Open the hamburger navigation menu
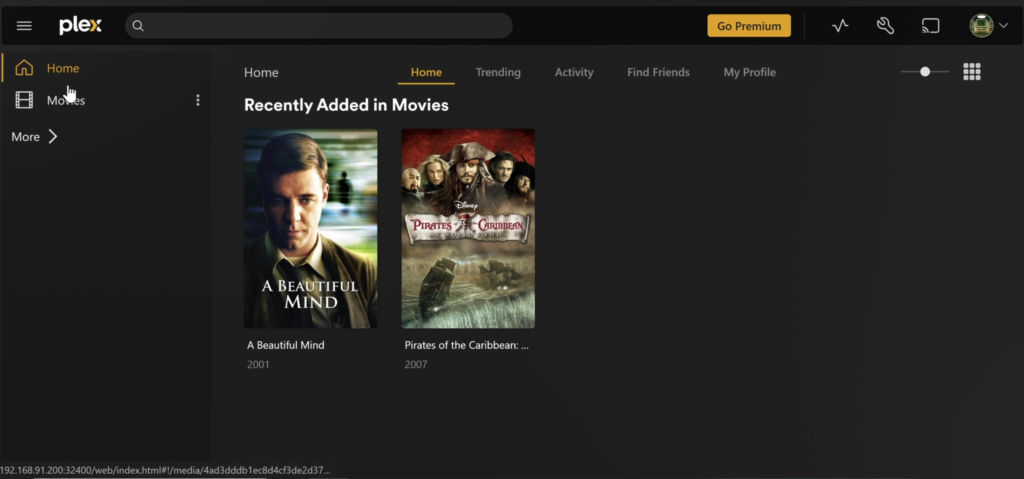The width and height of the screenshot is (1024, 479). pyautogui.click(x=24, y=26)
